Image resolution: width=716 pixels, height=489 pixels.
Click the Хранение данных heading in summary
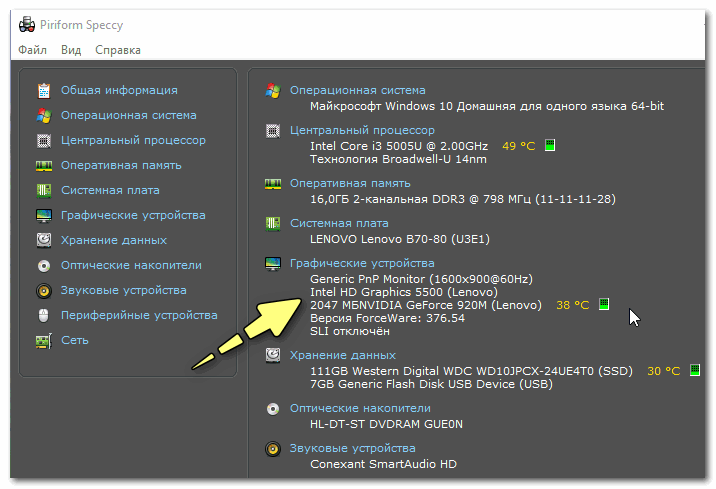343,355
